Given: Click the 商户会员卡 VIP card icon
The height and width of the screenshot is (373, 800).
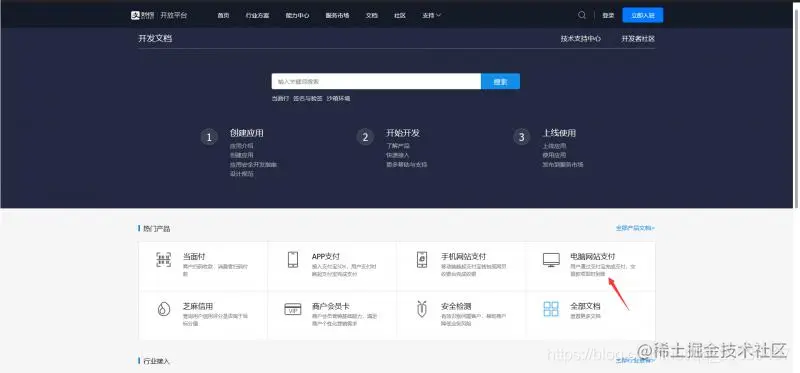Looking at the screenshot, I should (293, 309).
